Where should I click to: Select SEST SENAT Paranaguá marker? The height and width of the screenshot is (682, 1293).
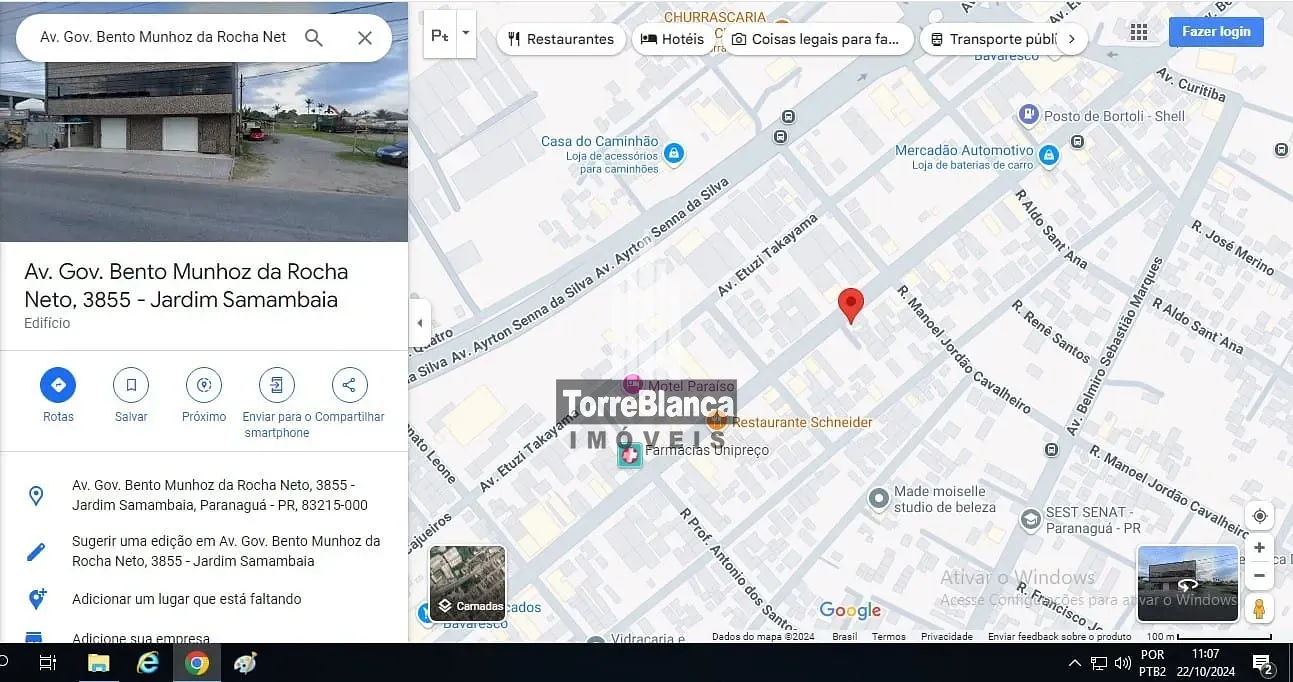click(x=1030, y=520)
